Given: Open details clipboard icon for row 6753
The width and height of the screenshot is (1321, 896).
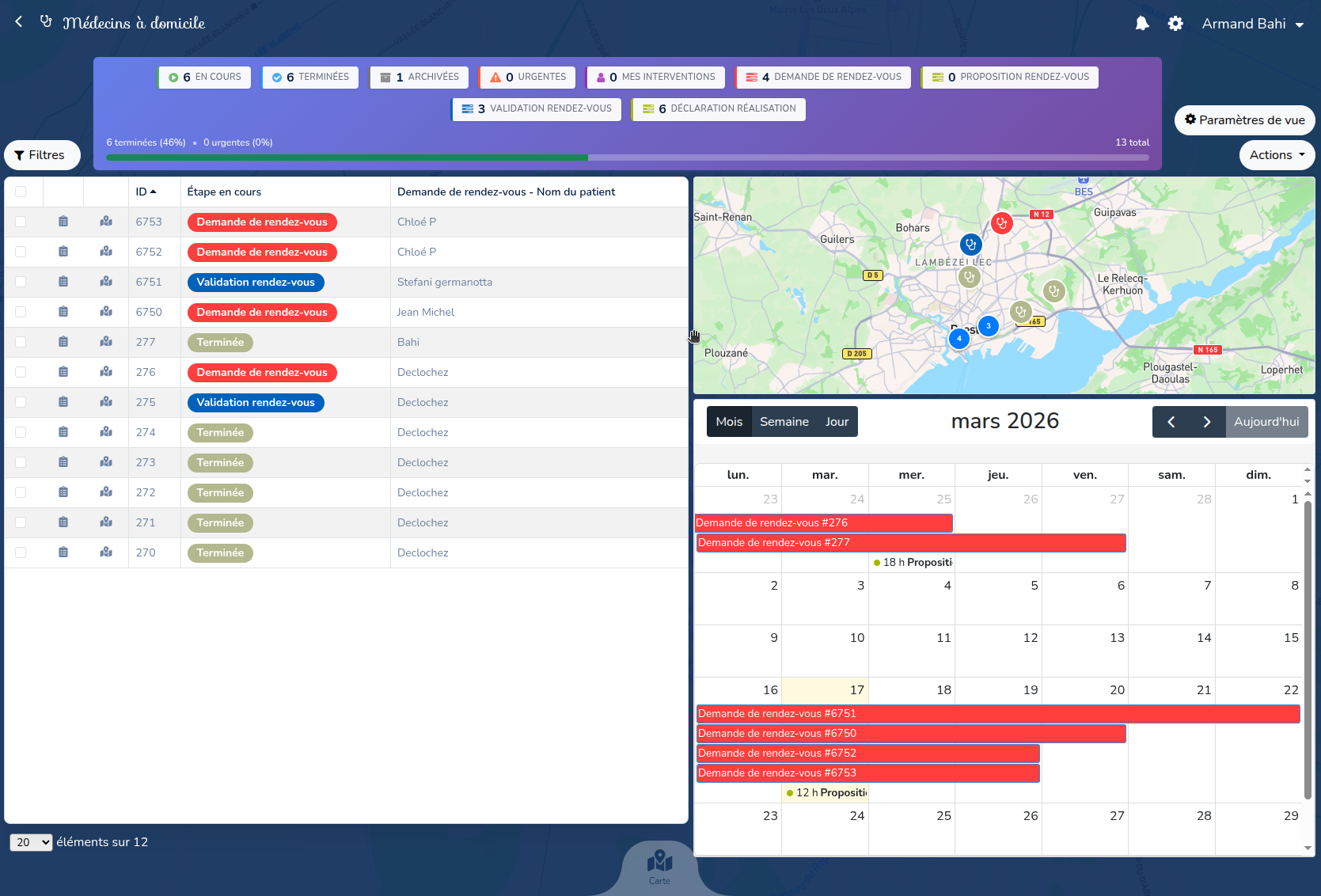Looking at the screenshot, I should click(x=63, y=222).
